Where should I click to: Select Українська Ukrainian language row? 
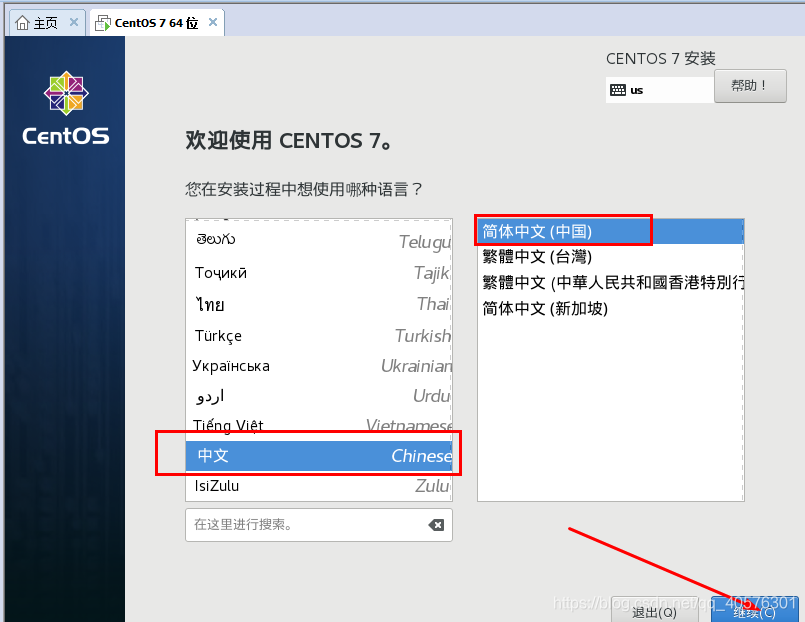click(319, 366)
